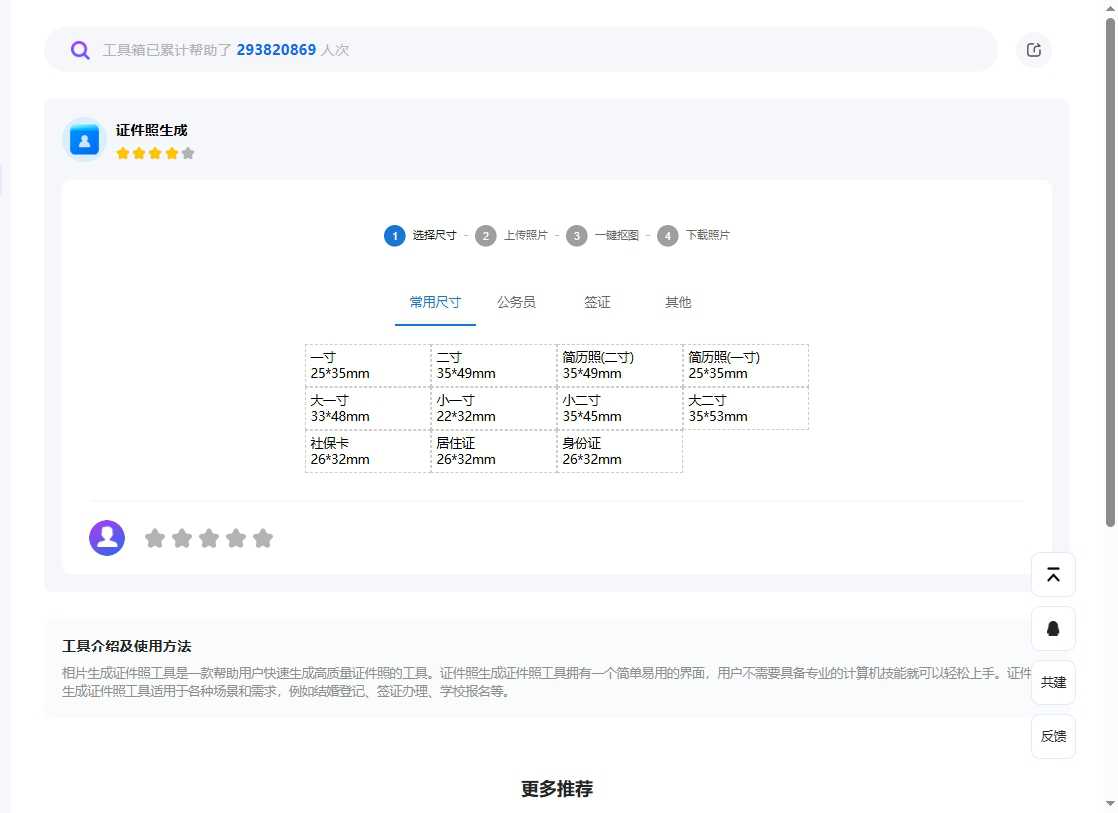Open the 其他 size category
This screenshot has height=813, width=1118.
(678, 302)
